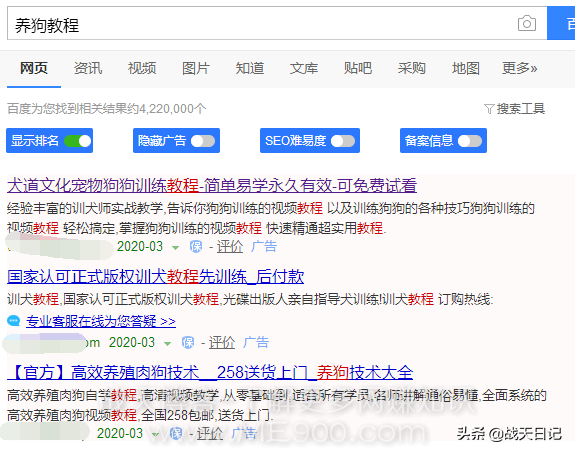This screenshot has height=454, width=575.
Task: Select the 网页 tab
Action: tap(34, 68)
